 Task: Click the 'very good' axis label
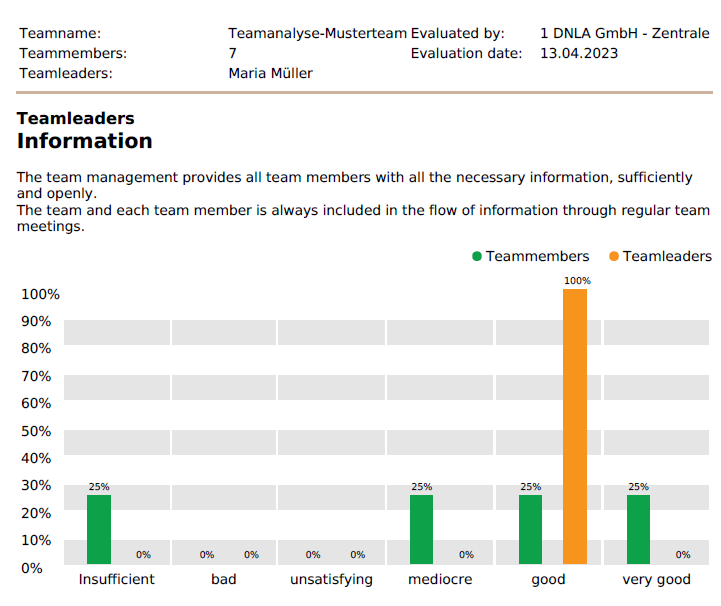(x=656, y=580)
